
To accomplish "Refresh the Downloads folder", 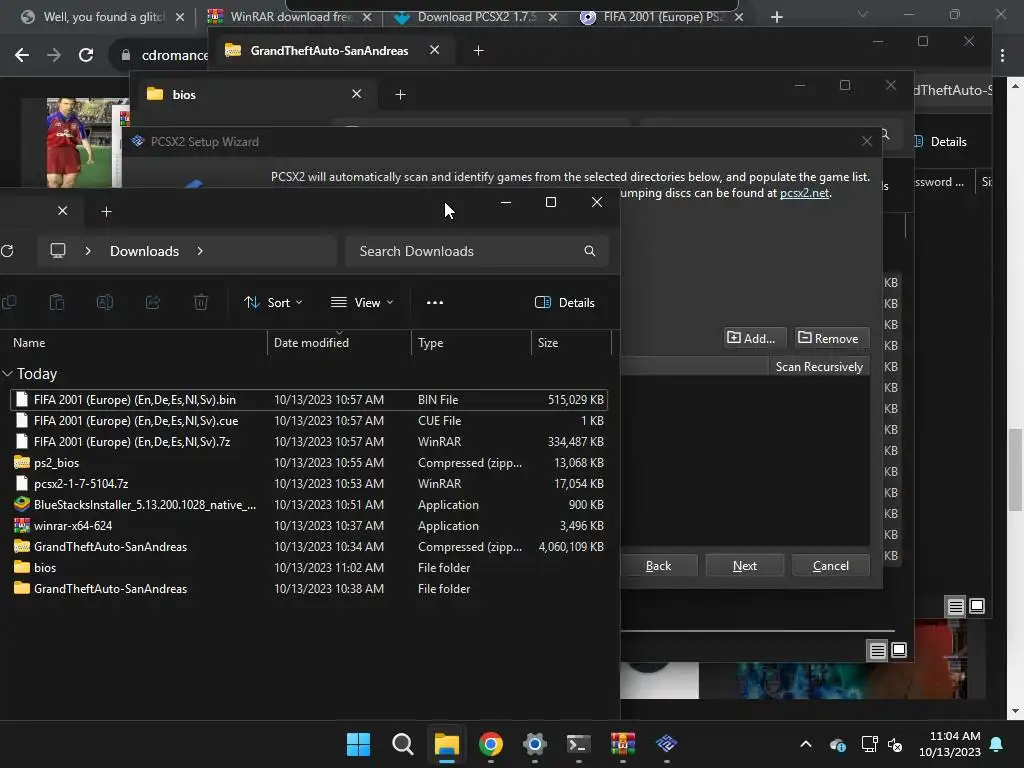I will point(7,251).
